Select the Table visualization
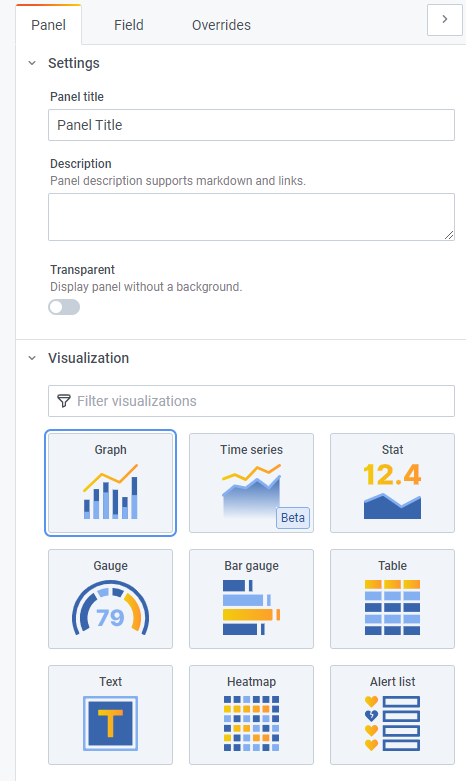The width and height of the screenshot is (466, 781). (x=392, y=599)
